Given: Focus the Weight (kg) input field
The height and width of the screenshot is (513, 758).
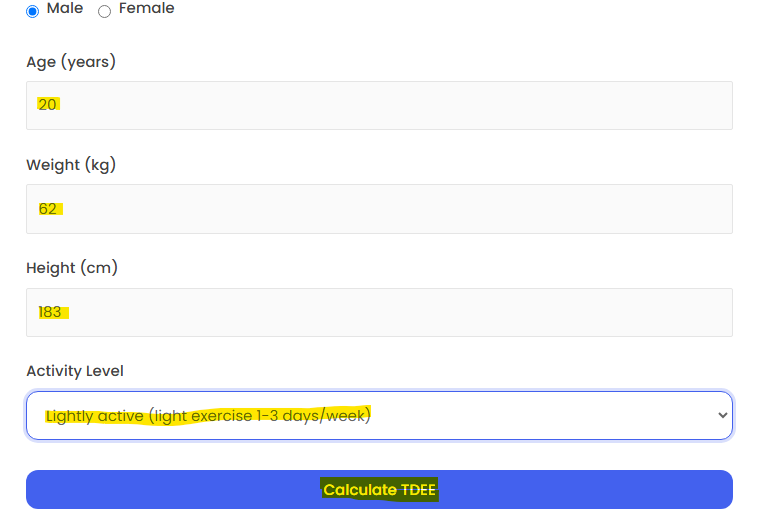Looking at the screenshot, I should click(x=379, y=209).
